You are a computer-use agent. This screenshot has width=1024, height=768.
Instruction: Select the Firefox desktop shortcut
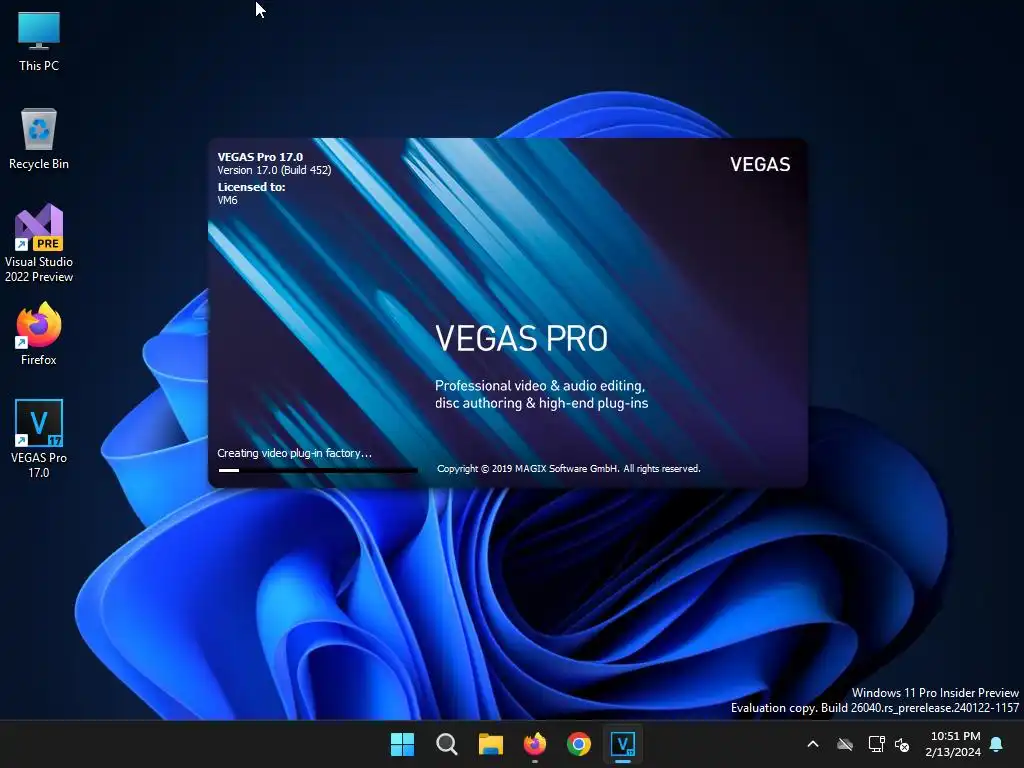click(39, 334)
